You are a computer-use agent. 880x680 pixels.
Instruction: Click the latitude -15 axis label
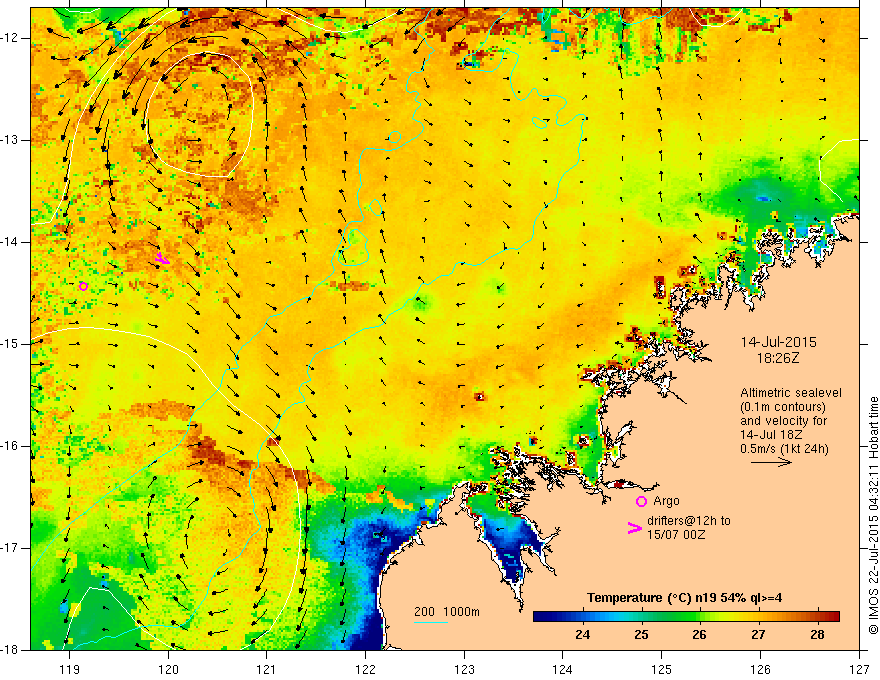(x=10, y=344)
